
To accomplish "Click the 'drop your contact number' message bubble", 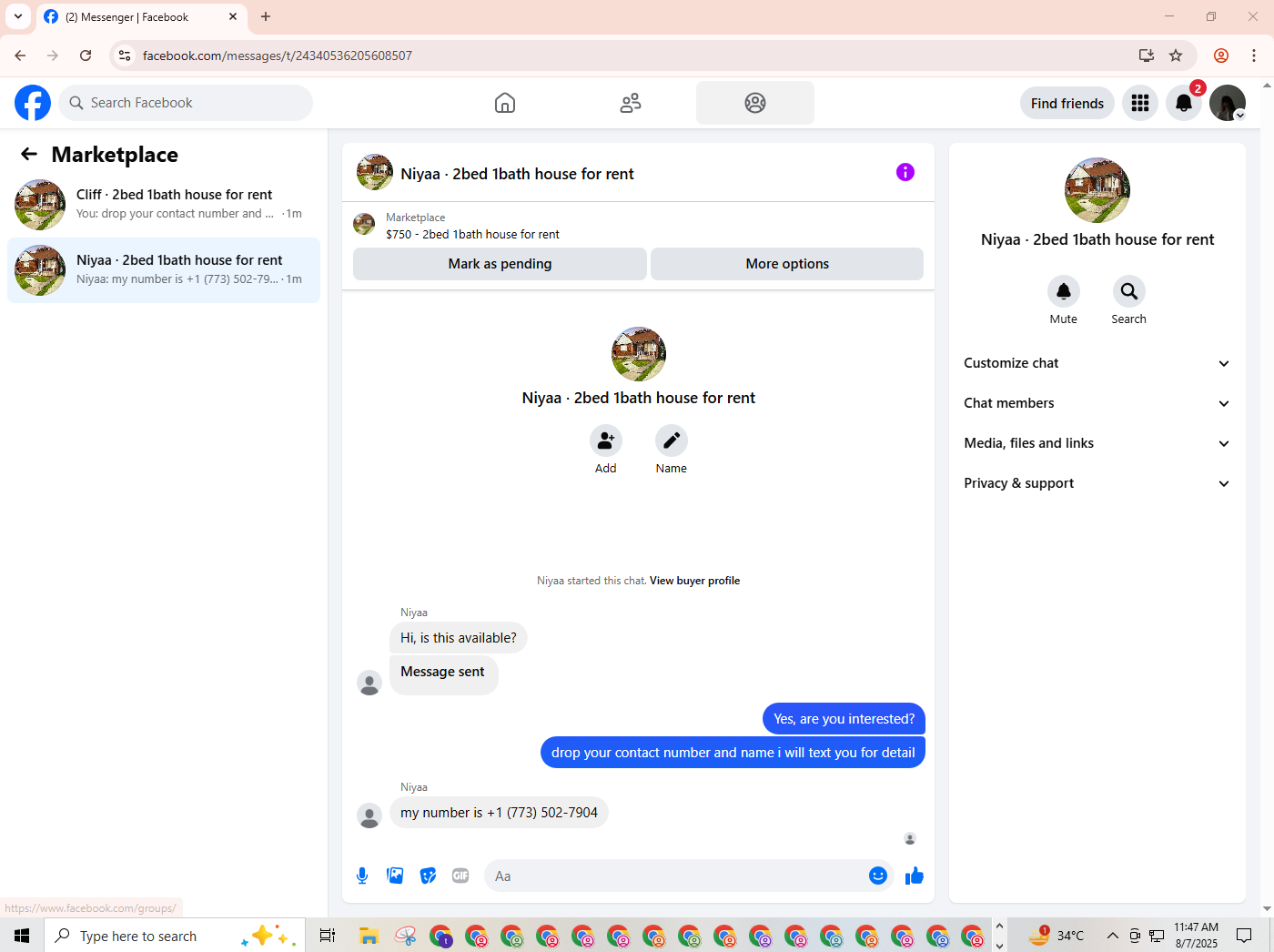I will point(733,753).
